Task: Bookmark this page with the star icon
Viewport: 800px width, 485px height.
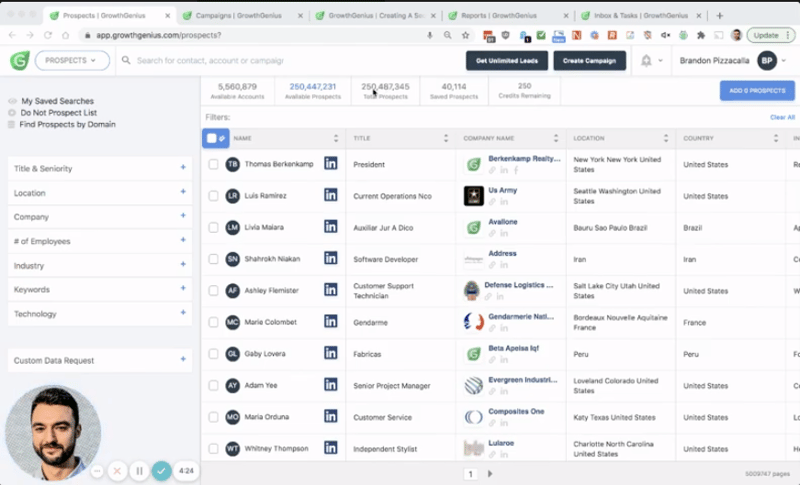Action: tap(465, 35)
